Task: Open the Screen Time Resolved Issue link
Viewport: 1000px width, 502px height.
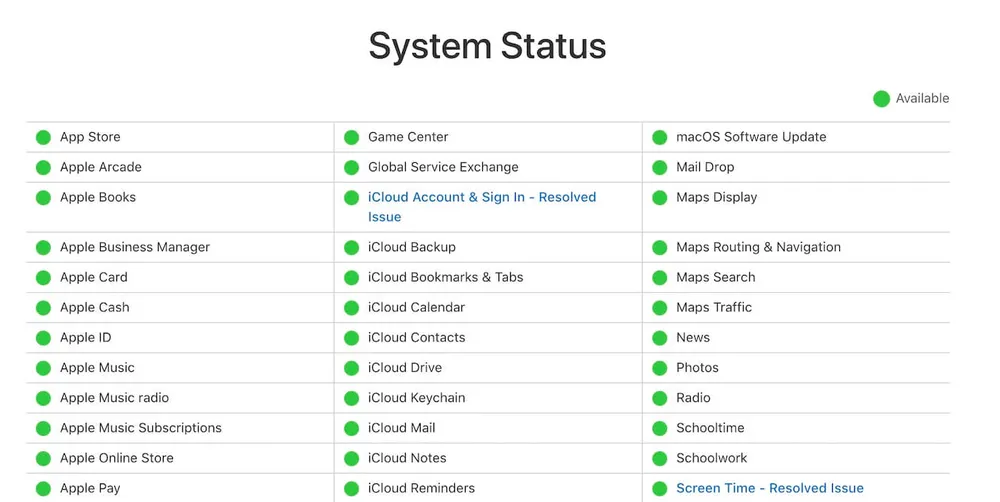Action: point(769,488)
